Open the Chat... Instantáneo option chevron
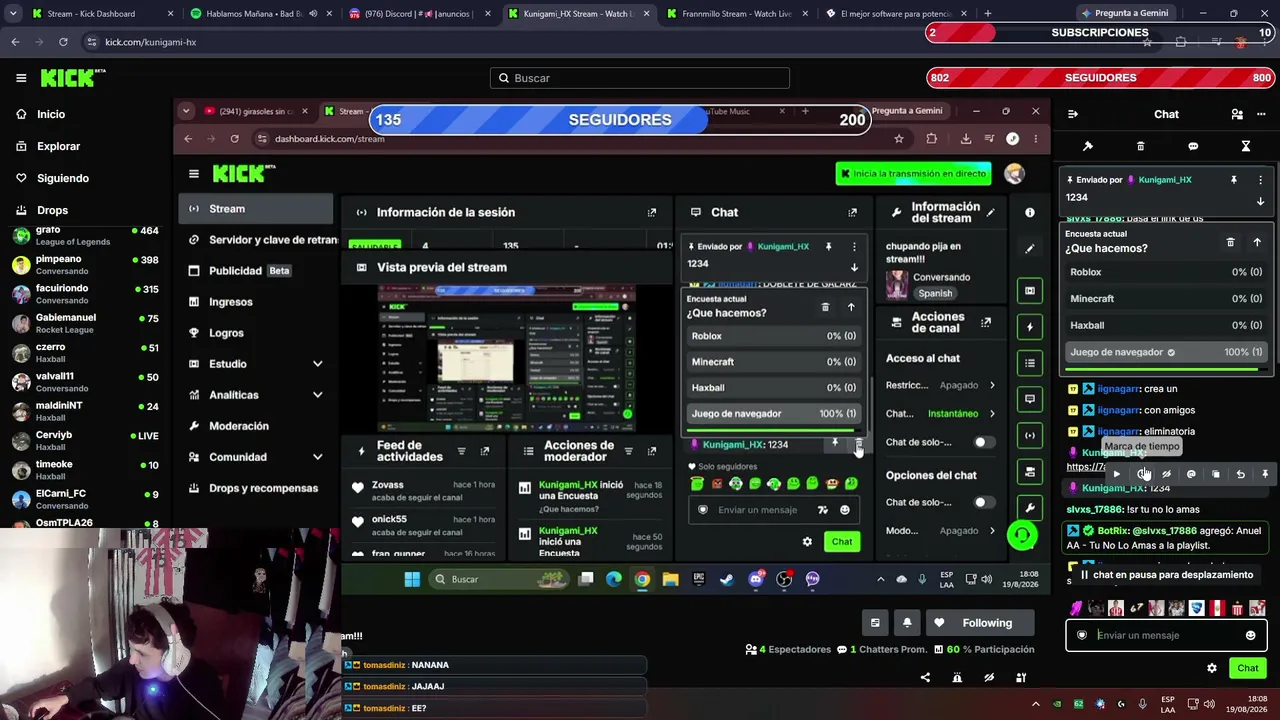 992,413
